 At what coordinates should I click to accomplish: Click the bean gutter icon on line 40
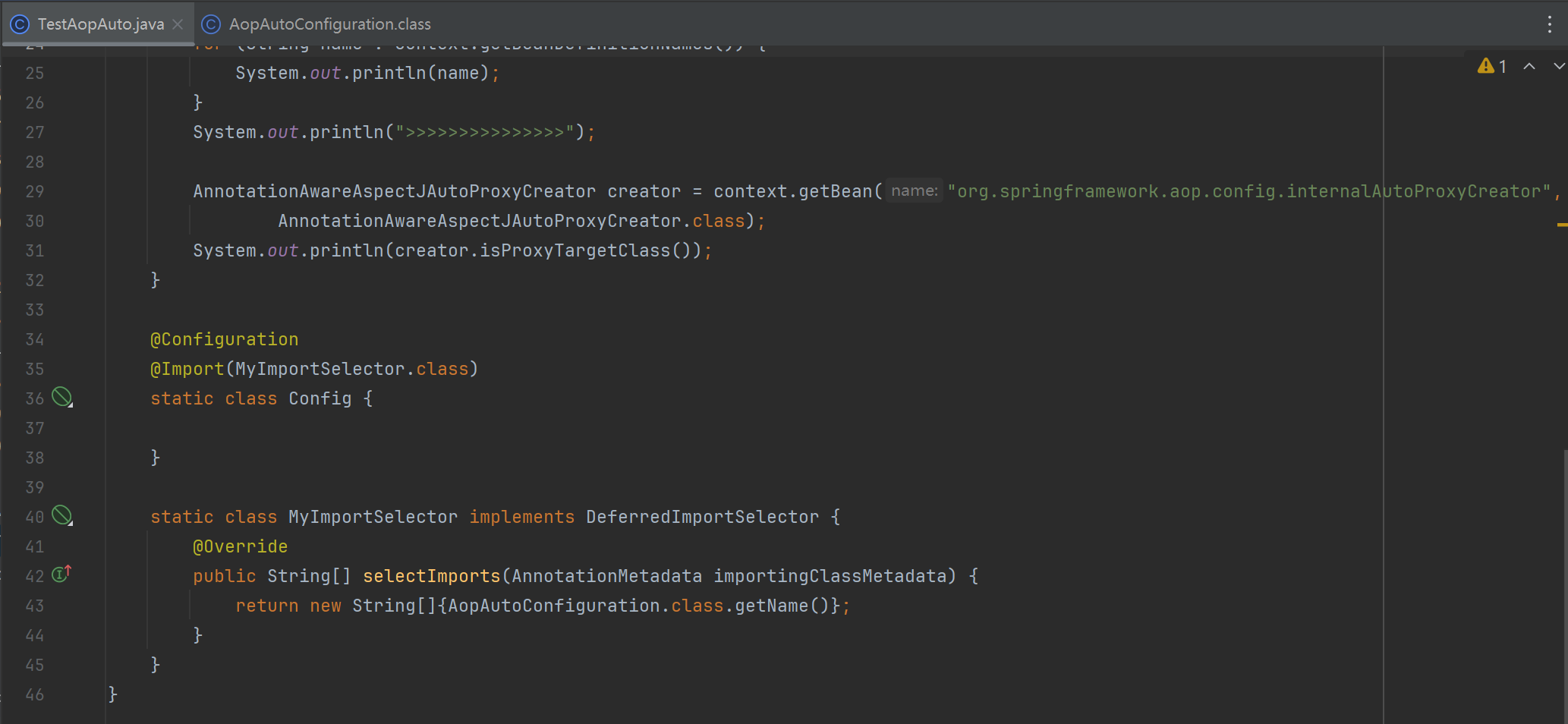coord(61,515)
